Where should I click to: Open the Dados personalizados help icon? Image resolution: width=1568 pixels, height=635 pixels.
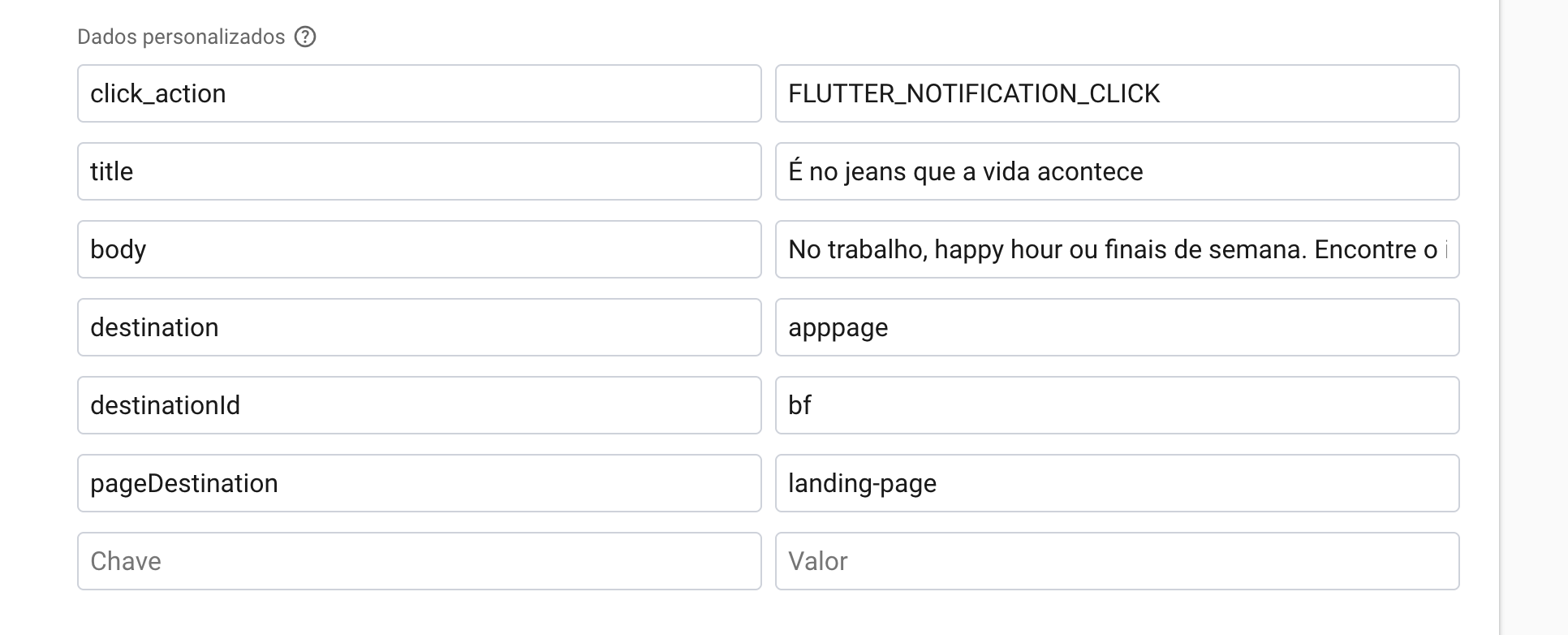click(x=305, y=37)
